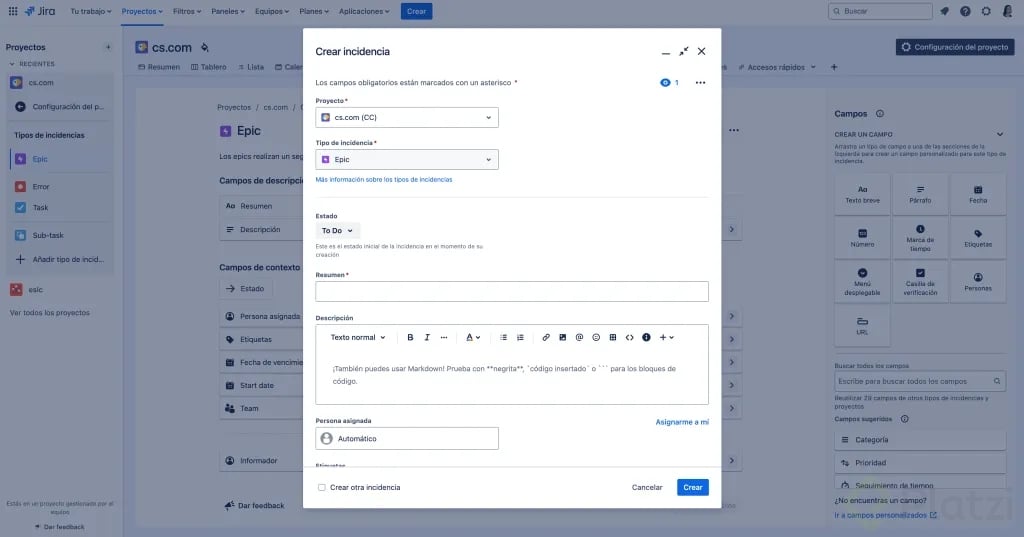The width and height of the screenshot is (1024, 537).
Task: Insert a code snippet
Action: click(630, 338)
